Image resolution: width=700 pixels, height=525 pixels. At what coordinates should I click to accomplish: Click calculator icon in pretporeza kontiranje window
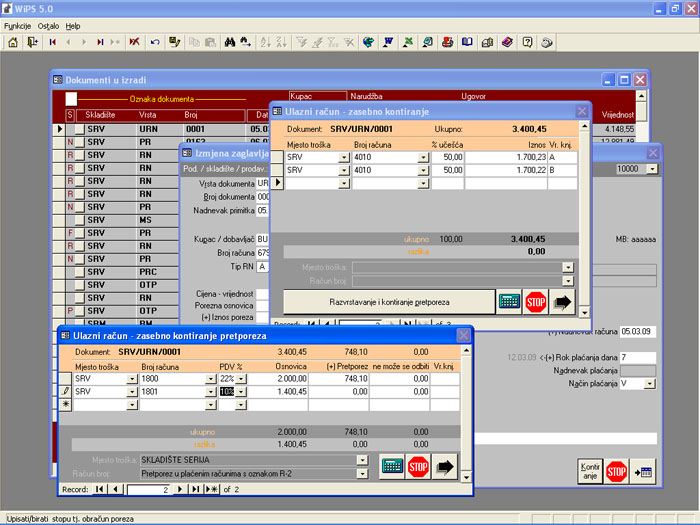[x=392, y=467]
